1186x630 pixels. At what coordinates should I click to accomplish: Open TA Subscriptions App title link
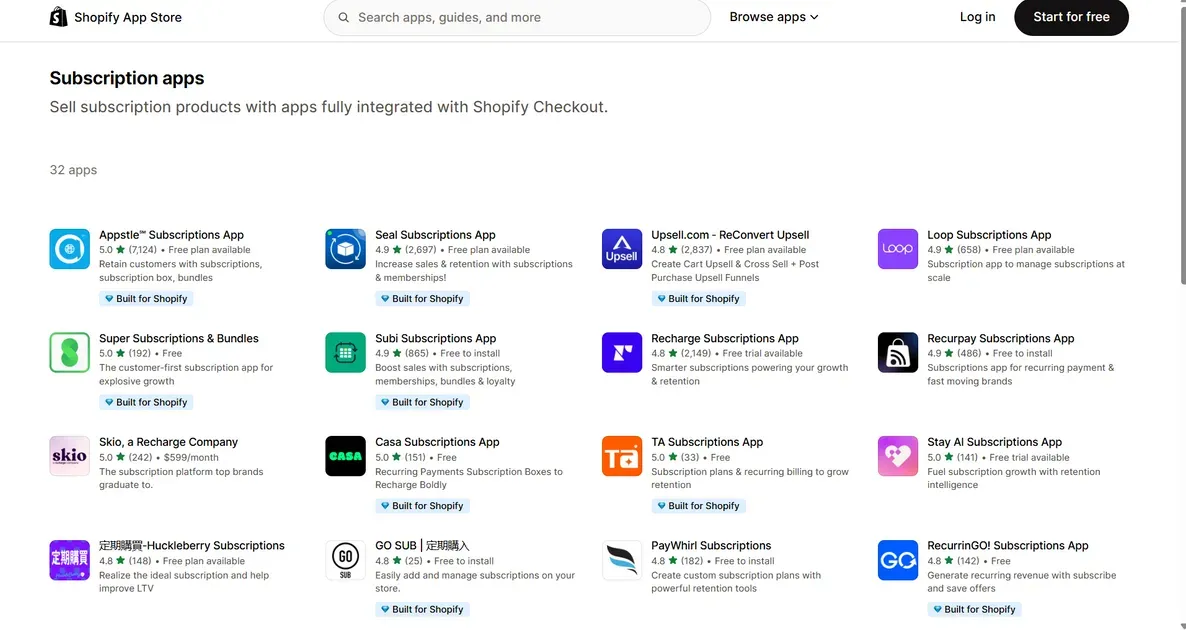pos(707,442)
